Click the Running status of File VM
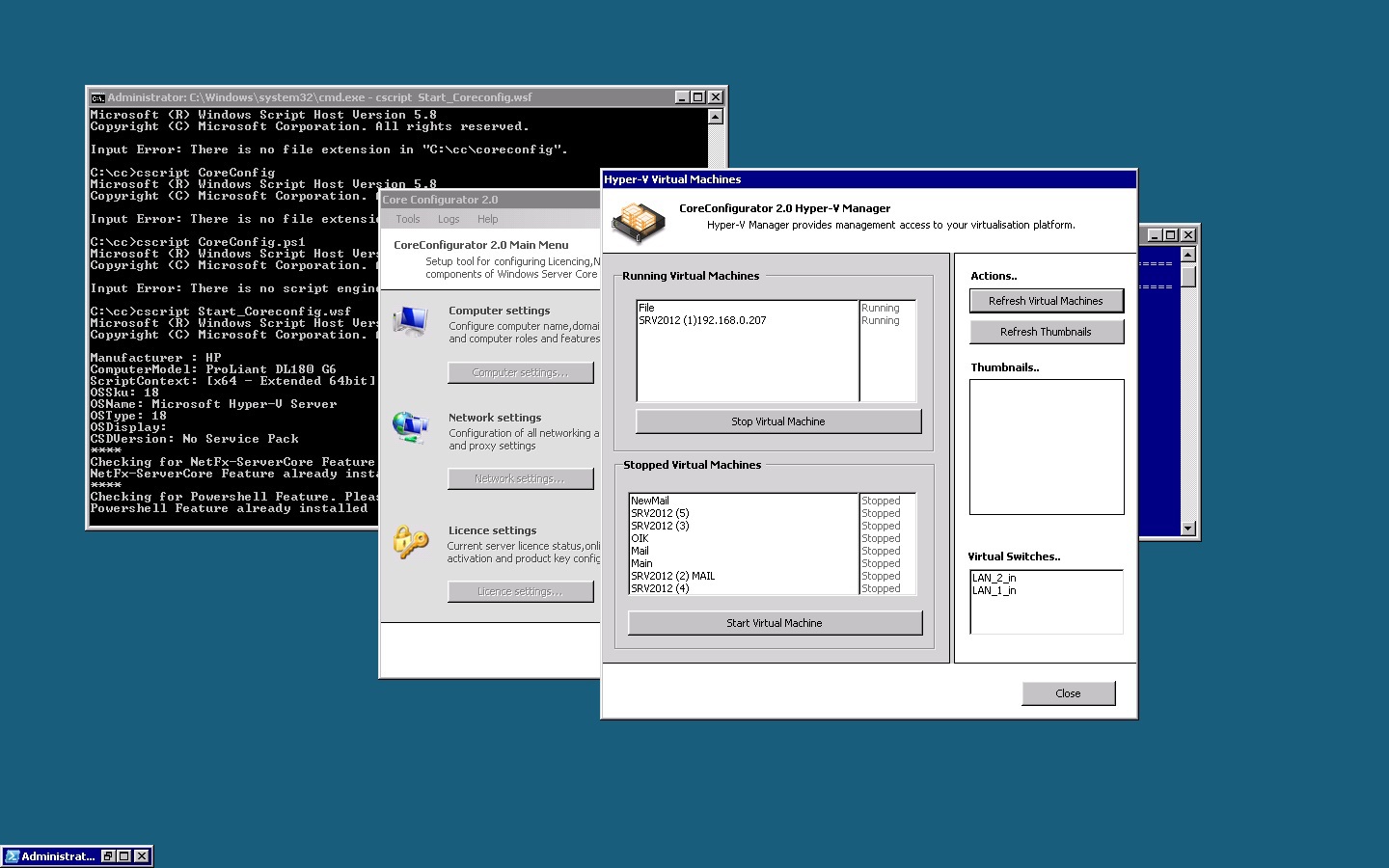Viewport: 1389px width, 868px height. click(x=881, y=308)
